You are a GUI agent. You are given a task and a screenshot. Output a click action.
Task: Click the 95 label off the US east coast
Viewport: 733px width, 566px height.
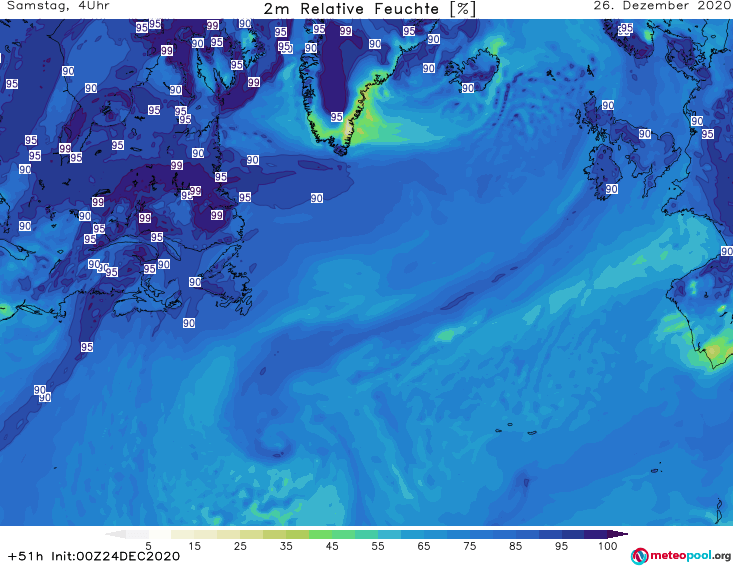[x=86, y=347]
